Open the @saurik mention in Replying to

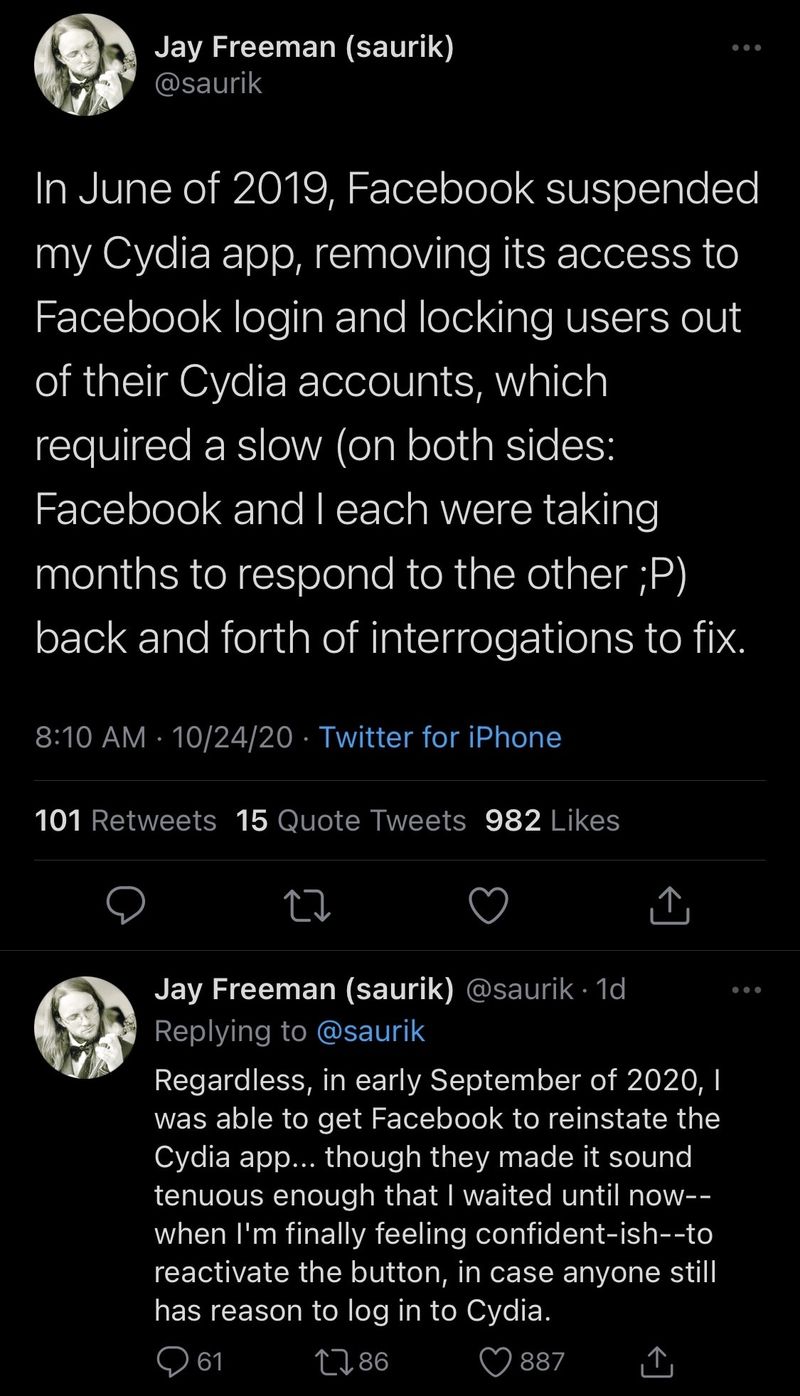tap(370, 1032)
